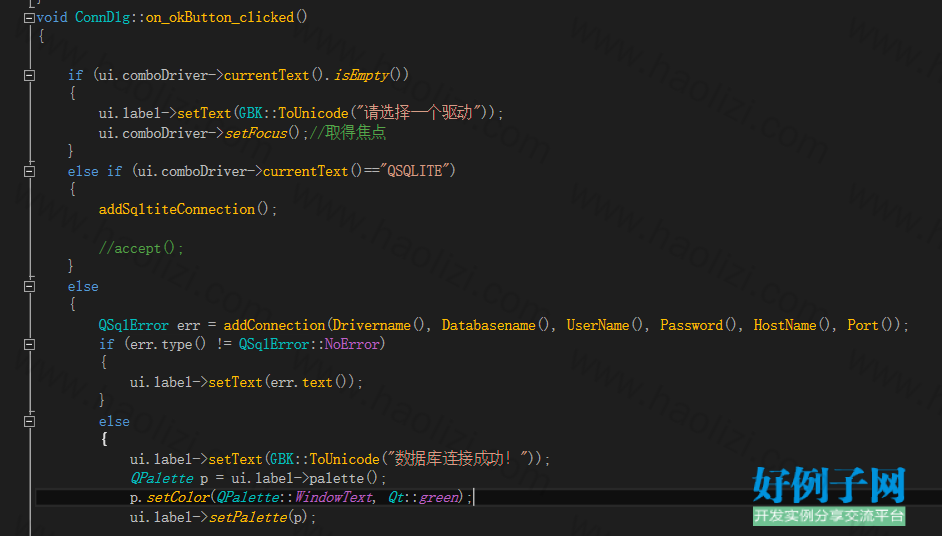Click the QSqlError type before err
942x536 pixels.
pos(133,325)
